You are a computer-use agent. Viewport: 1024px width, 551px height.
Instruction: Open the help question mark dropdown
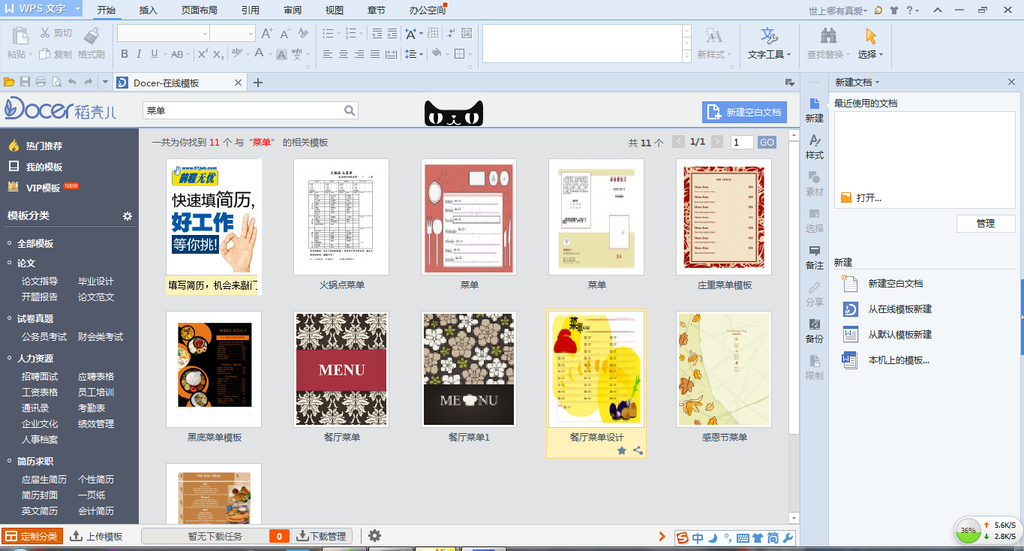coord(912,10)
